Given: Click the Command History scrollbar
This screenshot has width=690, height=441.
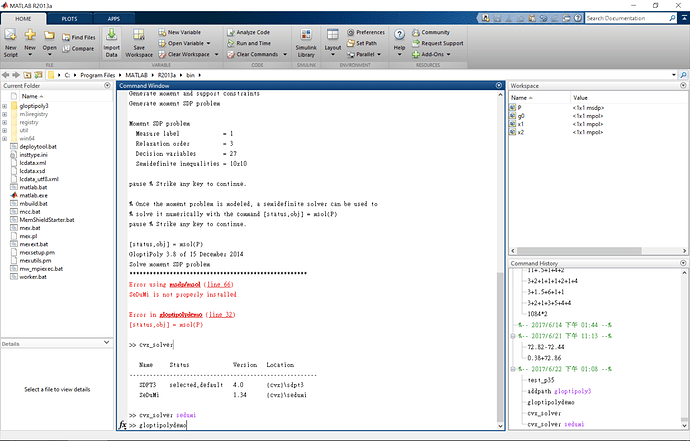Looking at the screenshot, I should click(x=684, y=420).
